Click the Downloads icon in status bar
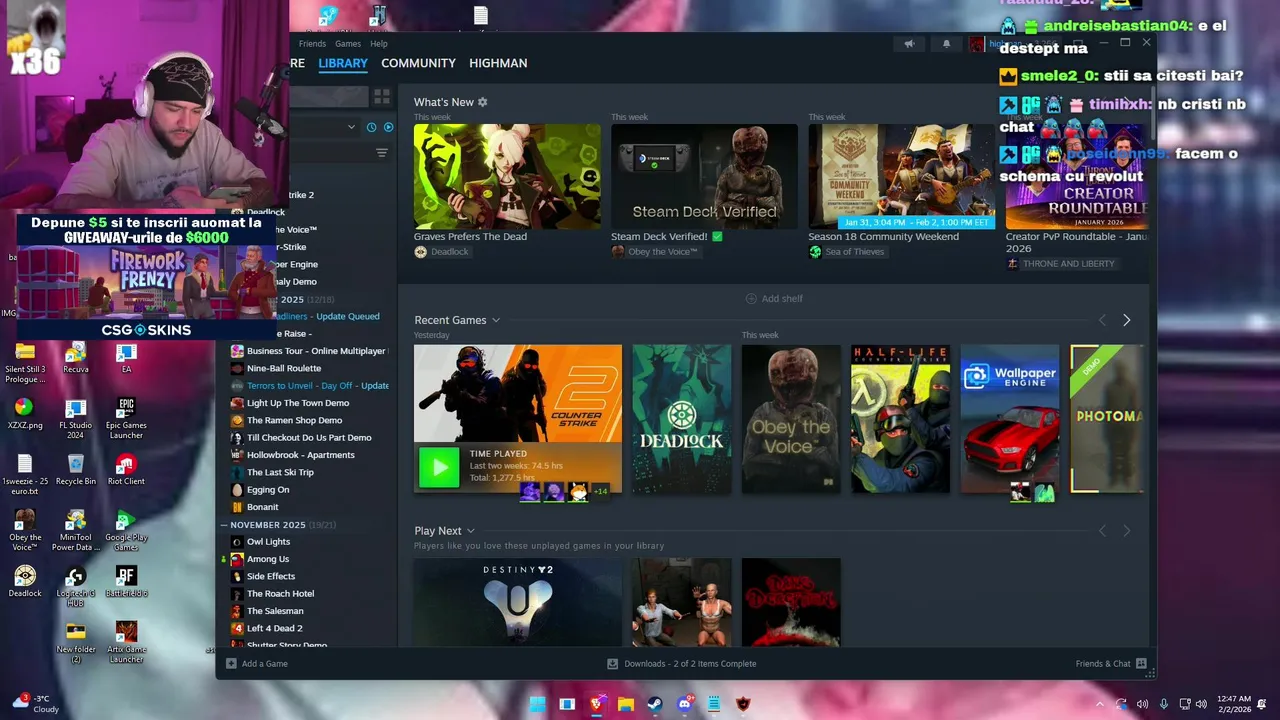Viewport: 1280px width, 720px height. [x=612, y=663]
